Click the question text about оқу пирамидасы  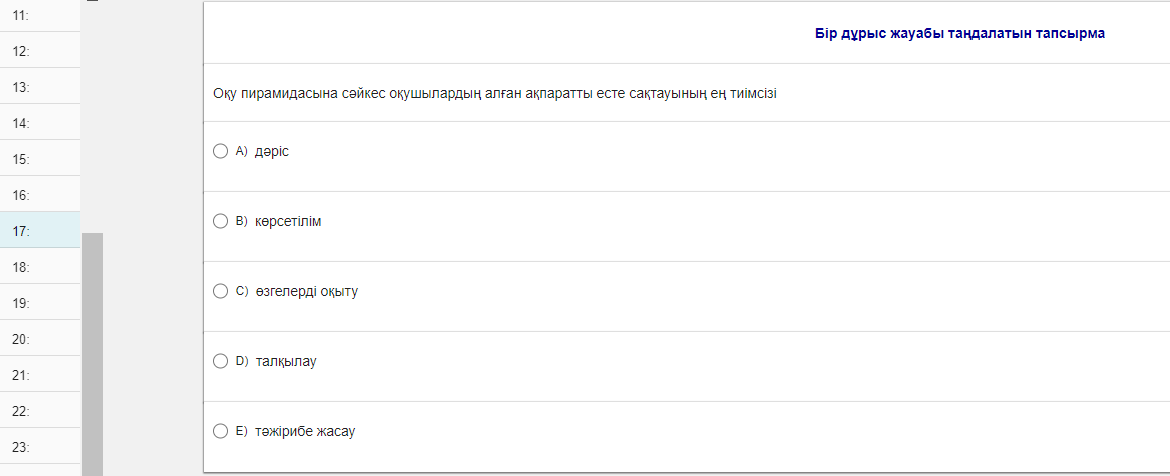[495, 93]
